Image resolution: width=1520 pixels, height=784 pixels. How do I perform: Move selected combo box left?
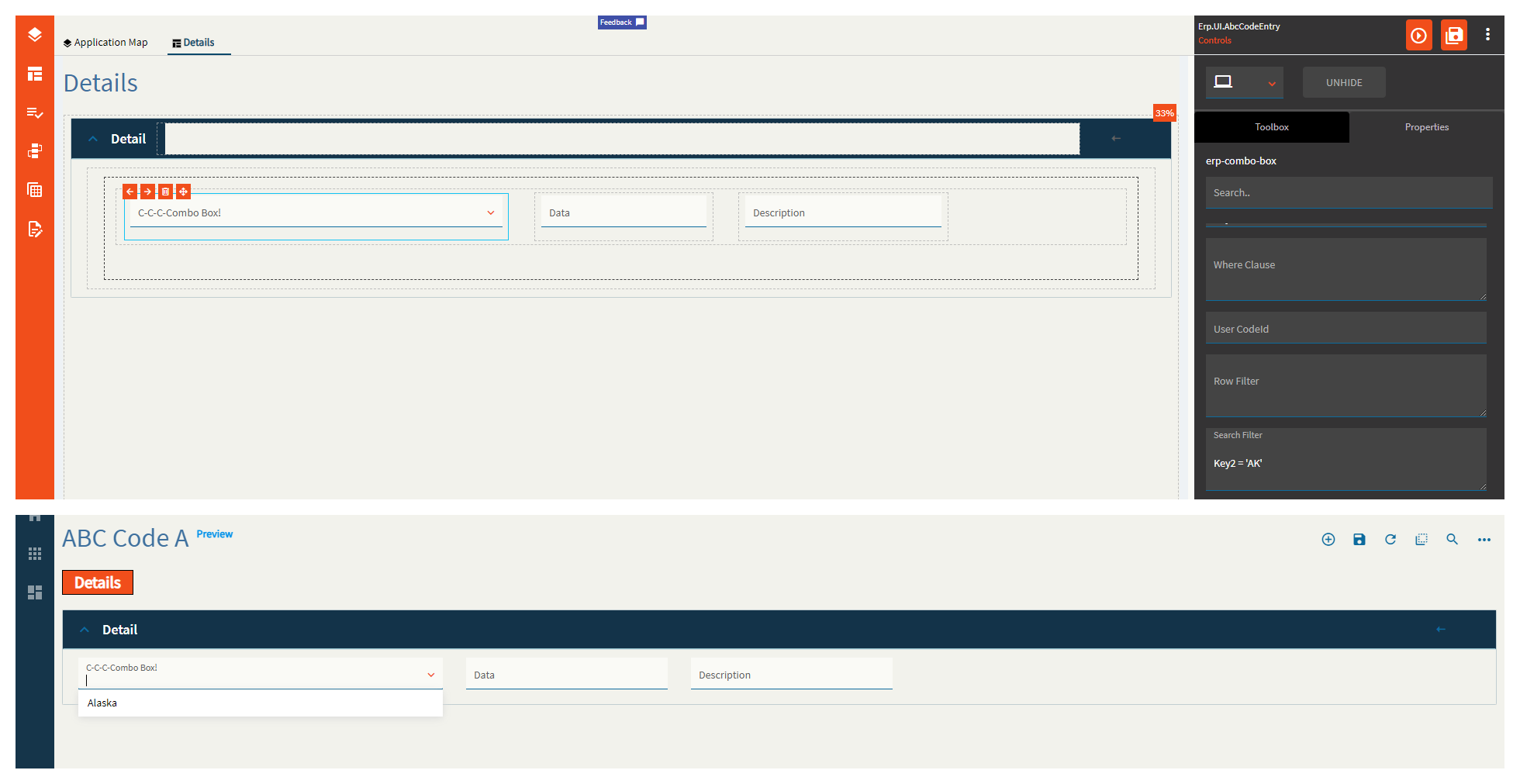click(x=130, y=192)
